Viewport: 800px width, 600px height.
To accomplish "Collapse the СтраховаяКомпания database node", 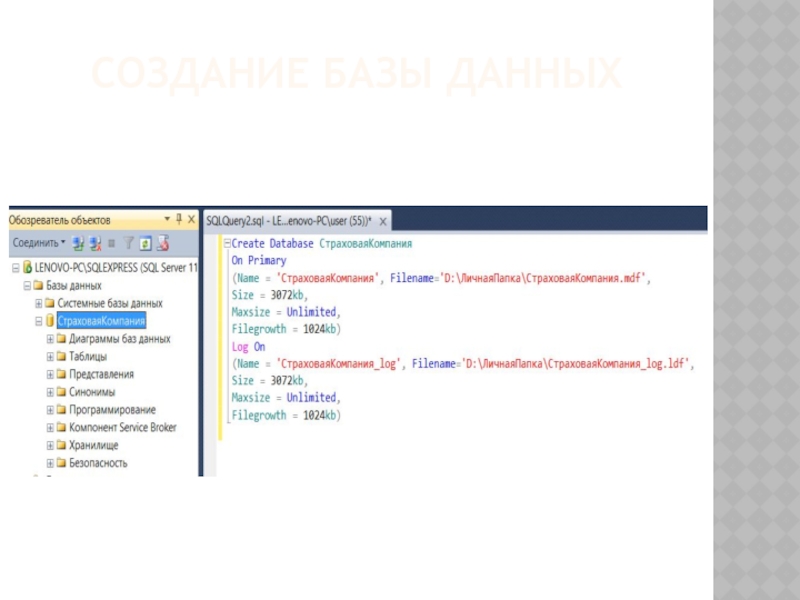I will click(39, 321).
